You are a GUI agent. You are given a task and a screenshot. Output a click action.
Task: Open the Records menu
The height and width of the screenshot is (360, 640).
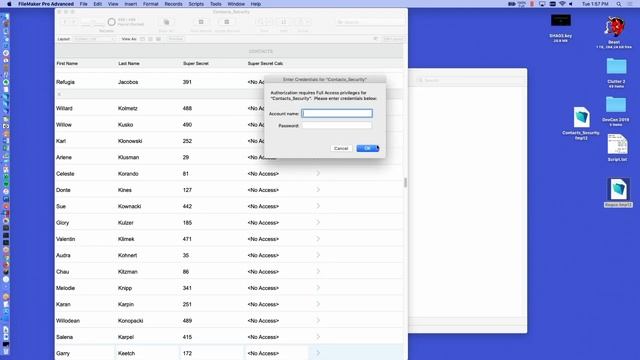173,4
